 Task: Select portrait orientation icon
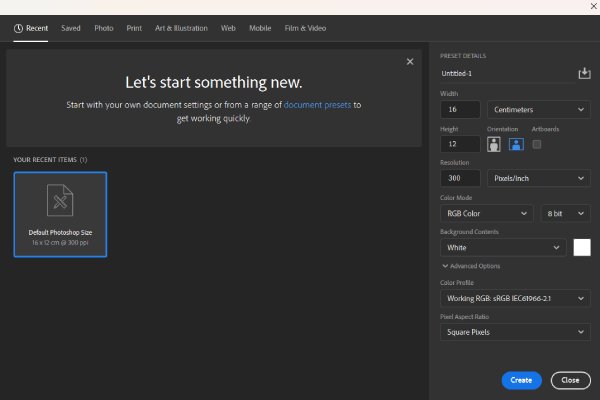(494, 144)
